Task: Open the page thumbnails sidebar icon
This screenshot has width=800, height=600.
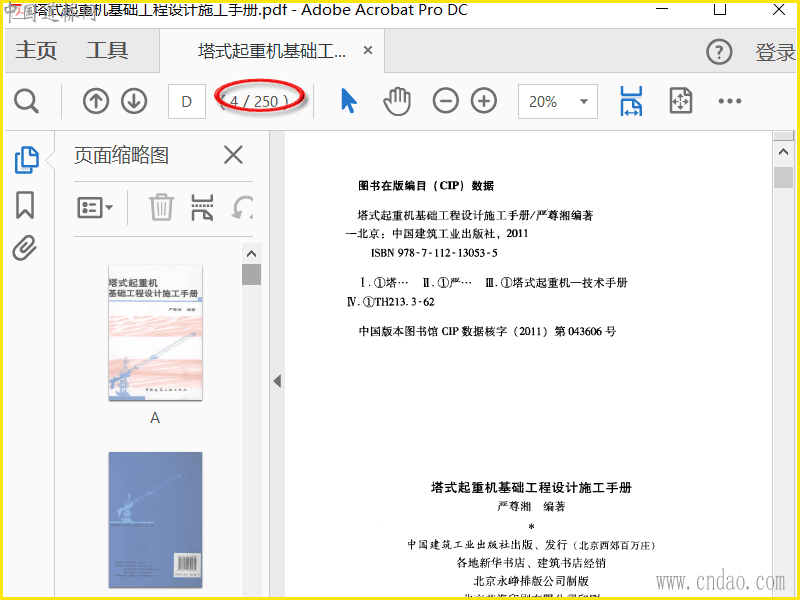Action: [x=27, y=160]
